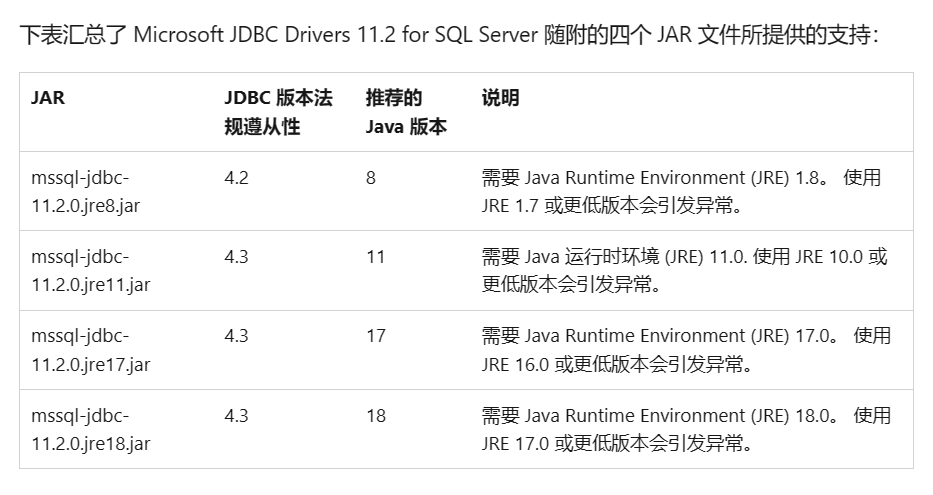Click the 推荐的 Java 版本 column header
The height and width of the screenshot is (495, 933).
[406, 112]
